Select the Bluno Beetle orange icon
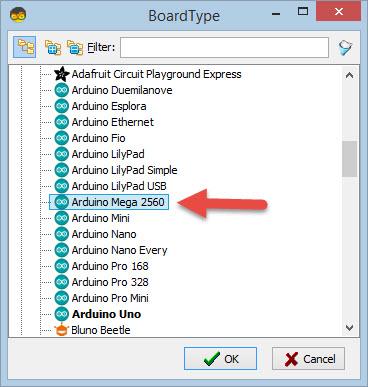Viewport: 368px width, 387px height. pos(62,330)
